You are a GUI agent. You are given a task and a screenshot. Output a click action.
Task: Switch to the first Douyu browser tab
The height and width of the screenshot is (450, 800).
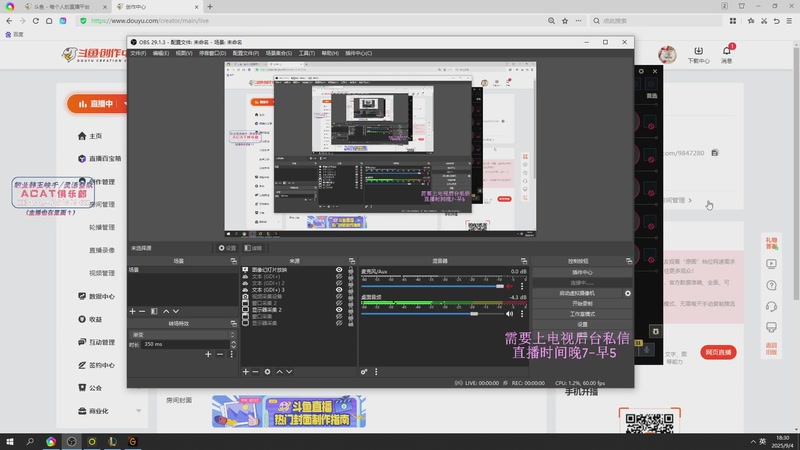pos(64,7)
